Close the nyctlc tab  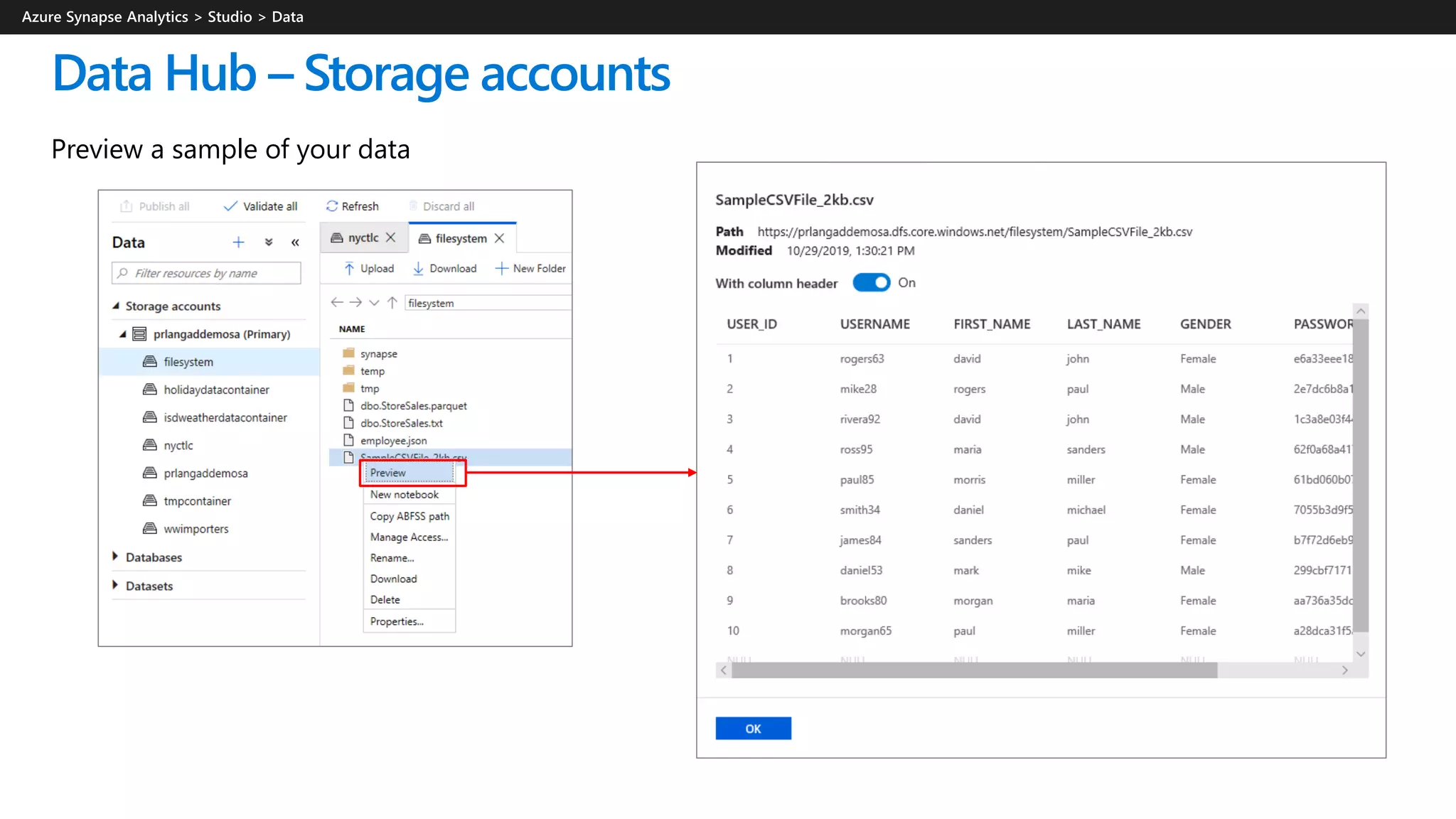click(390, 237)
